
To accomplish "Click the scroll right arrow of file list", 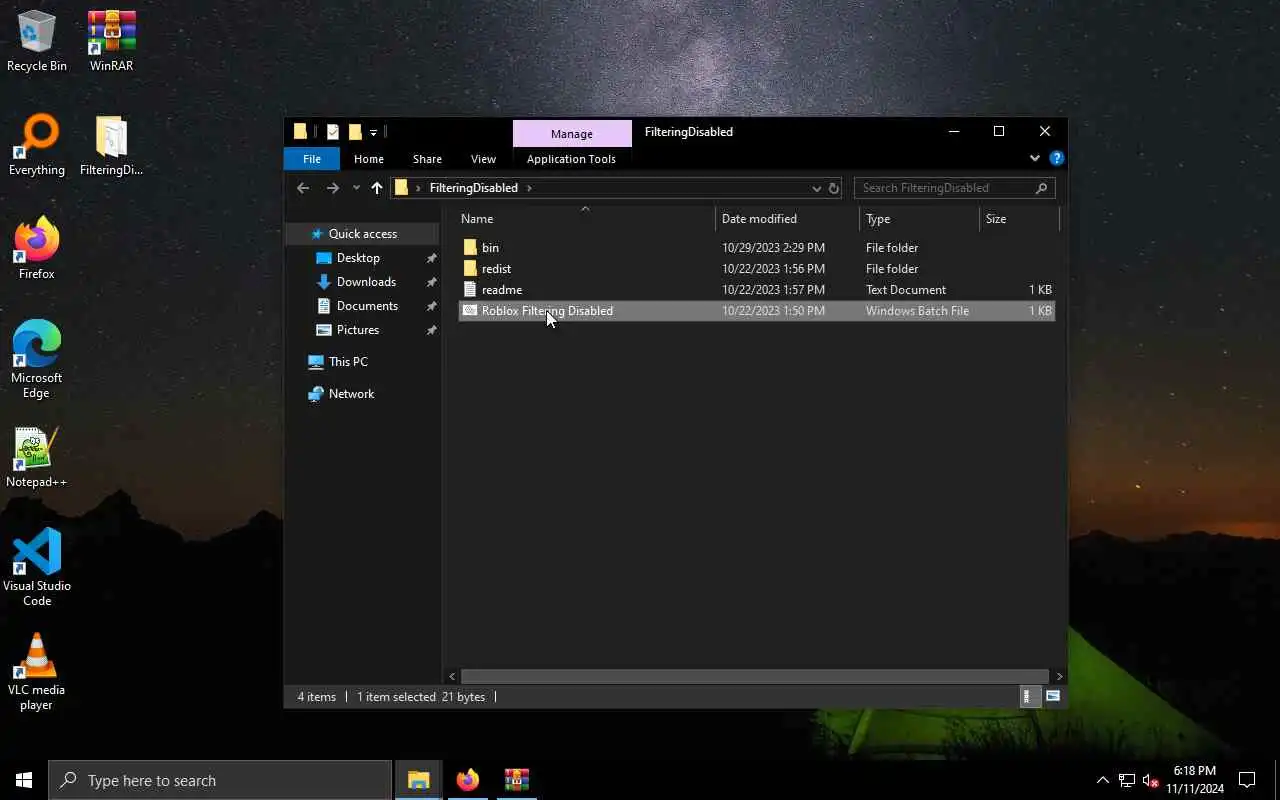I will [x=1059, y=677].
